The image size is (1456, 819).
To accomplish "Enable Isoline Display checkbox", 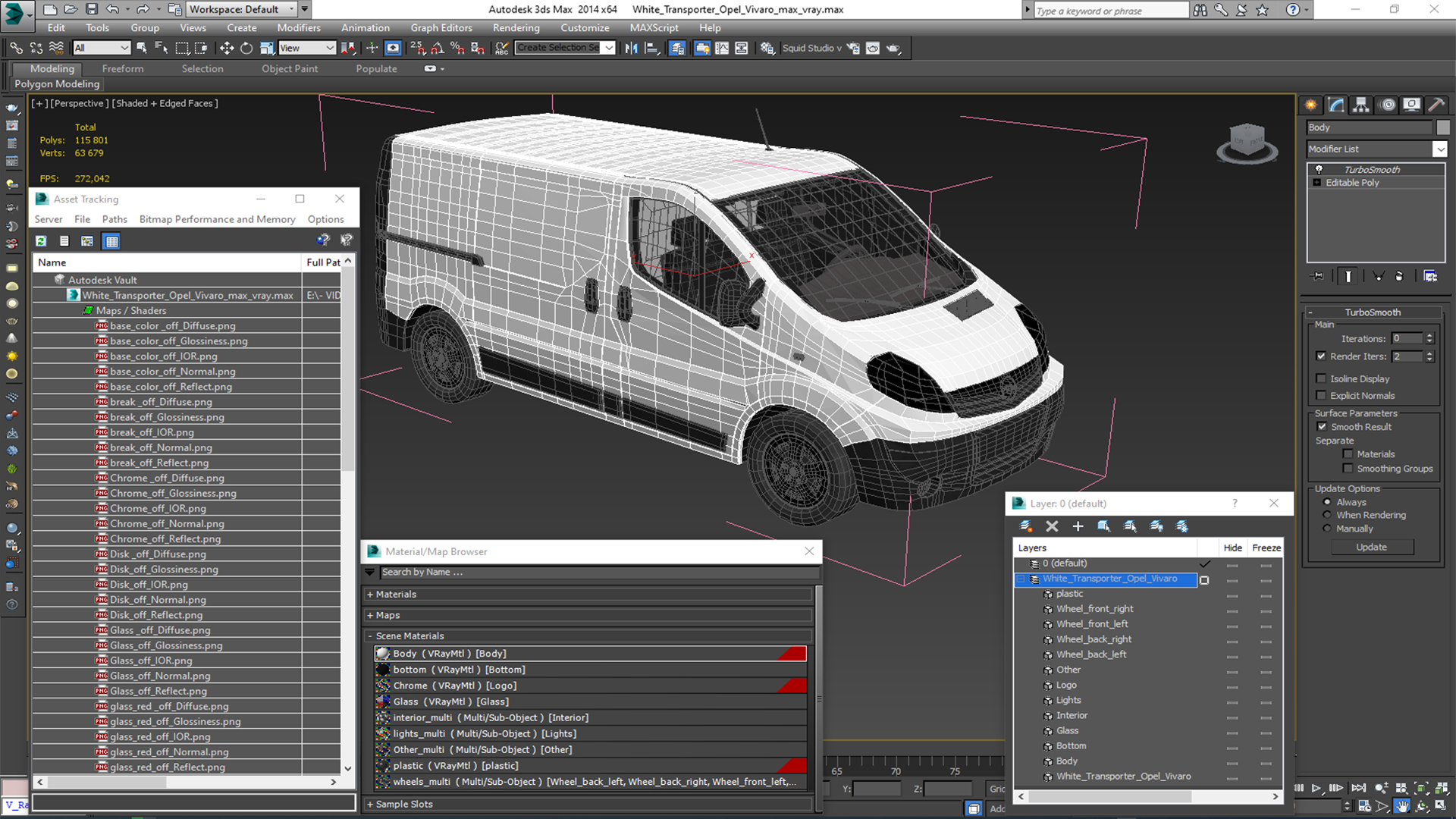I will [1321, 378].
